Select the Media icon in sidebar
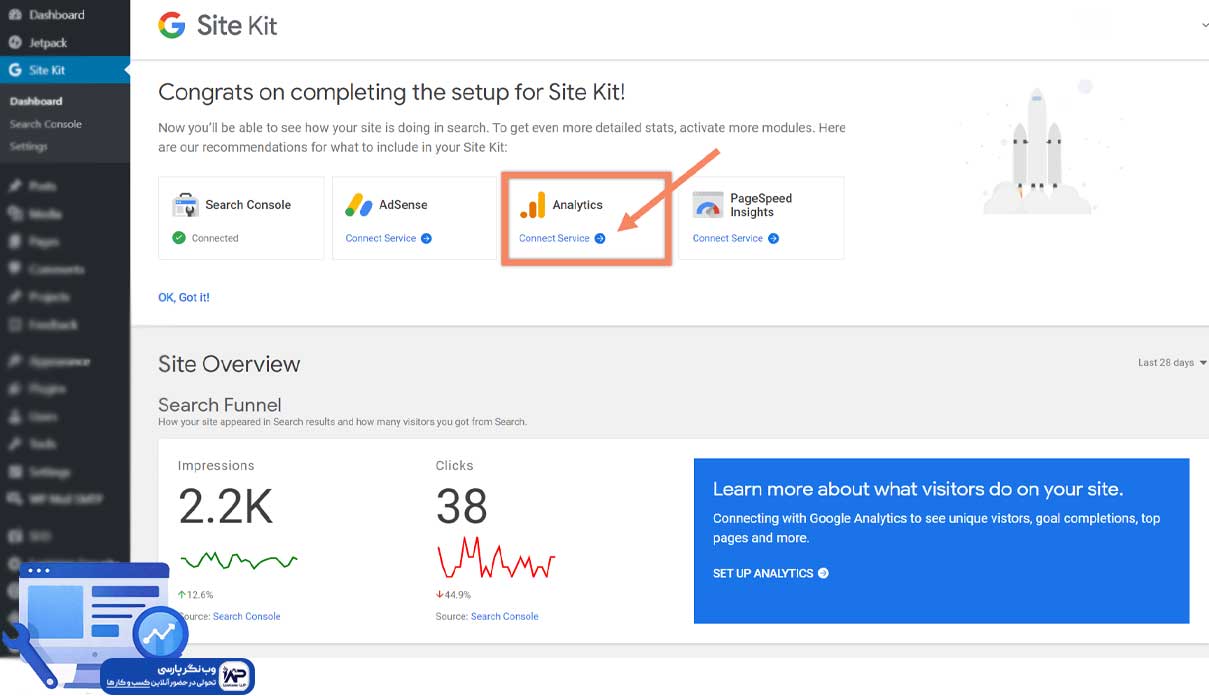This screenshot has height=696, width=1209. coord(14,213)
